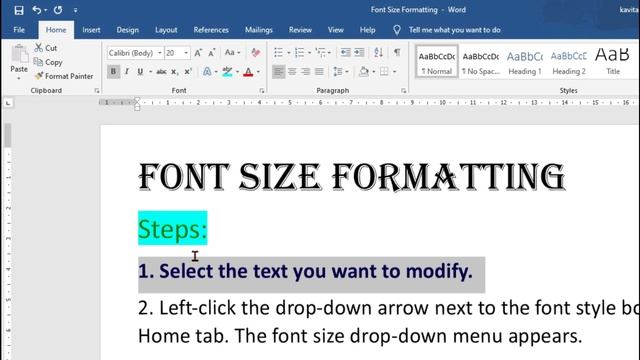This screenshot has width=640, height=360.
Task: Click the Borders icon
Action: click(x=384, y=72)
